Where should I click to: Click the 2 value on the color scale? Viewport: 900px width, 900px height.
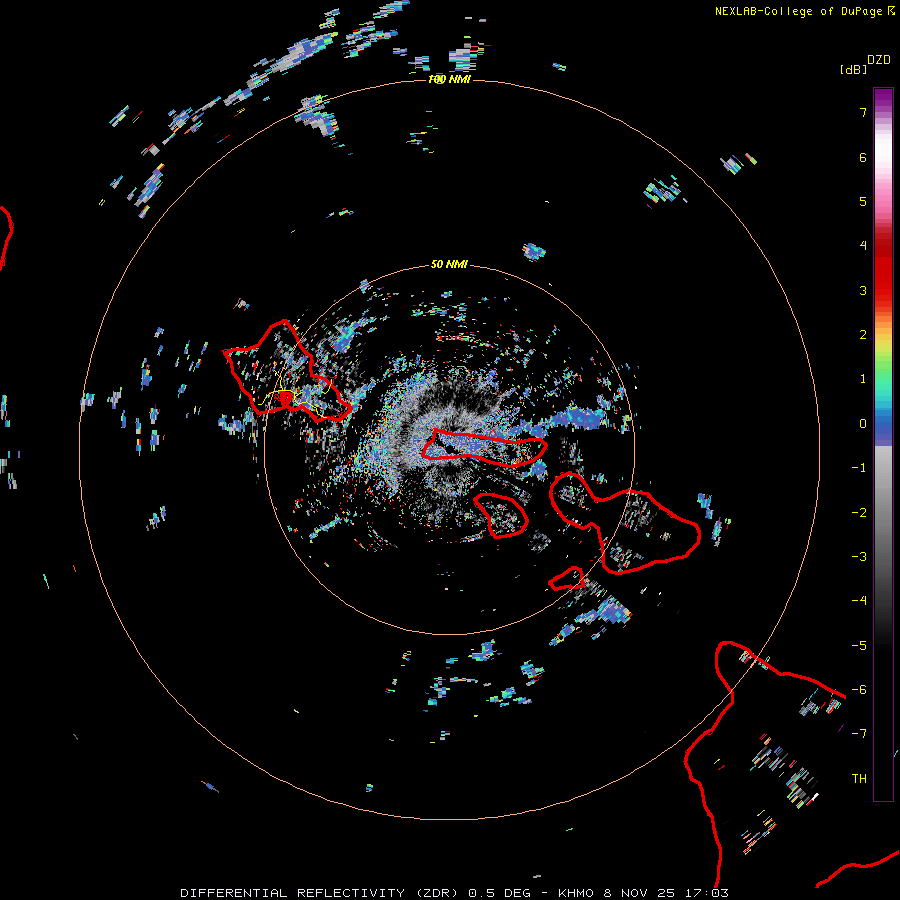point(863,335)
